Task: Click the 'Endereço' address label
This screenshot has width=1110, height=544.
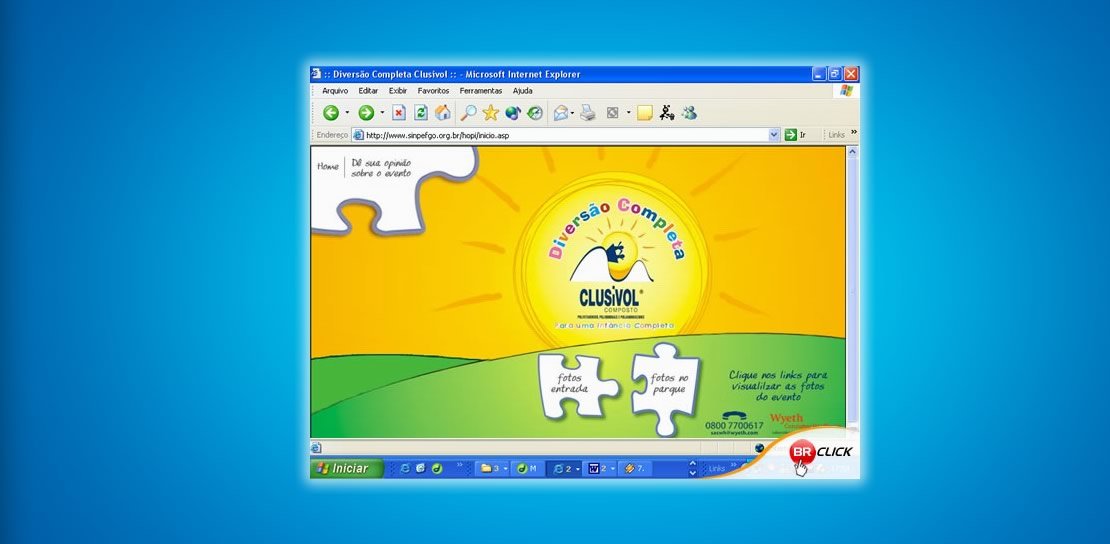Action: click(332, 135)
